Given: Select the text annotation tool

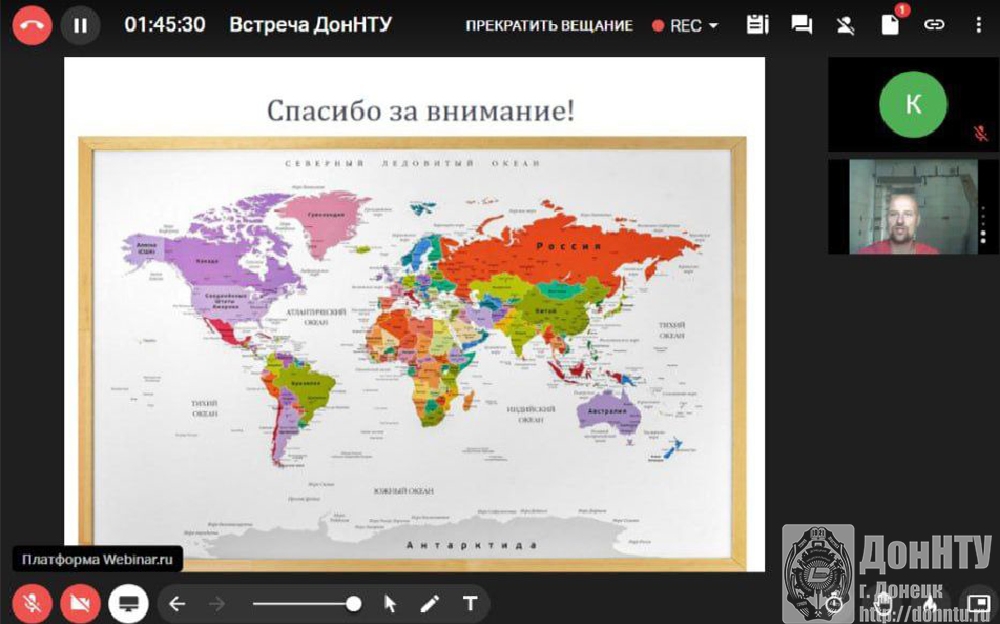Looking at the screenshot, I should [x=469, y=603].
